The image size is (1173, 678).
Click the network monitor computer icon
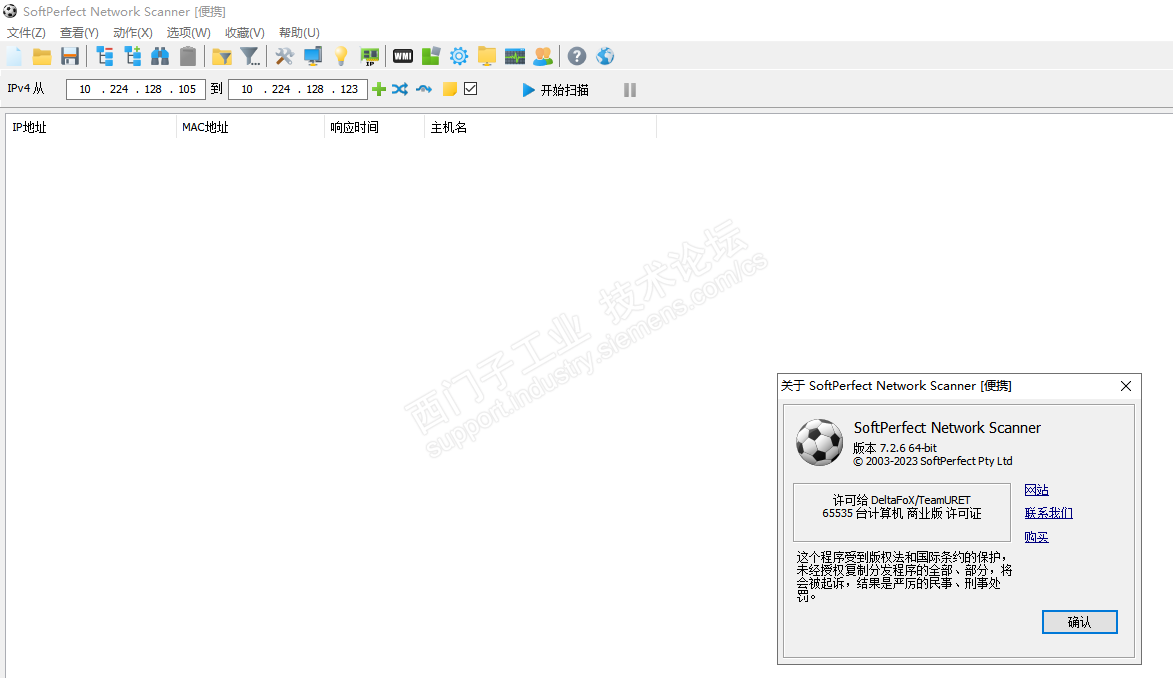click(x=313, y=56)
